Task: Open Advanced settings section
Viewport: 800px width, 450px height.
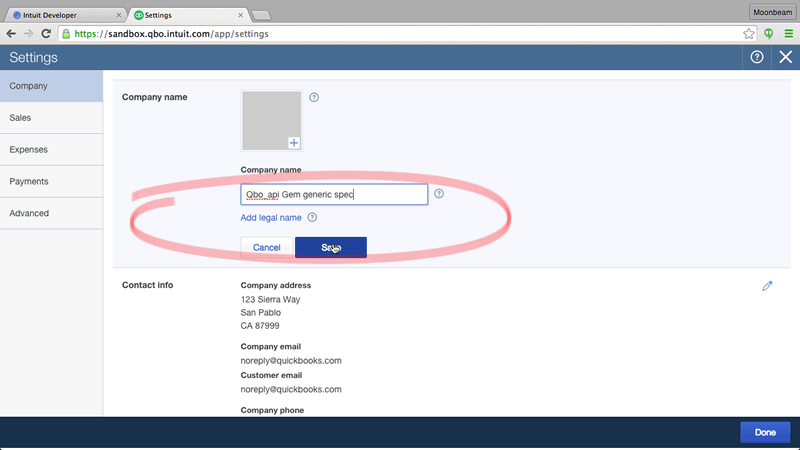Action: pos(51,213)
